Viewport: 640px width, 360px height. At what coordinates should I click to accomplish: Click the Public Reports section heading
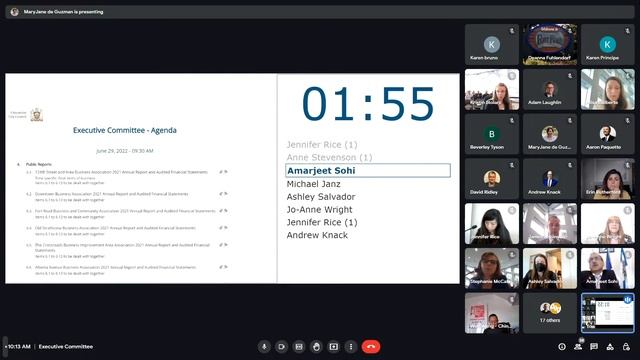click(39, 164)
